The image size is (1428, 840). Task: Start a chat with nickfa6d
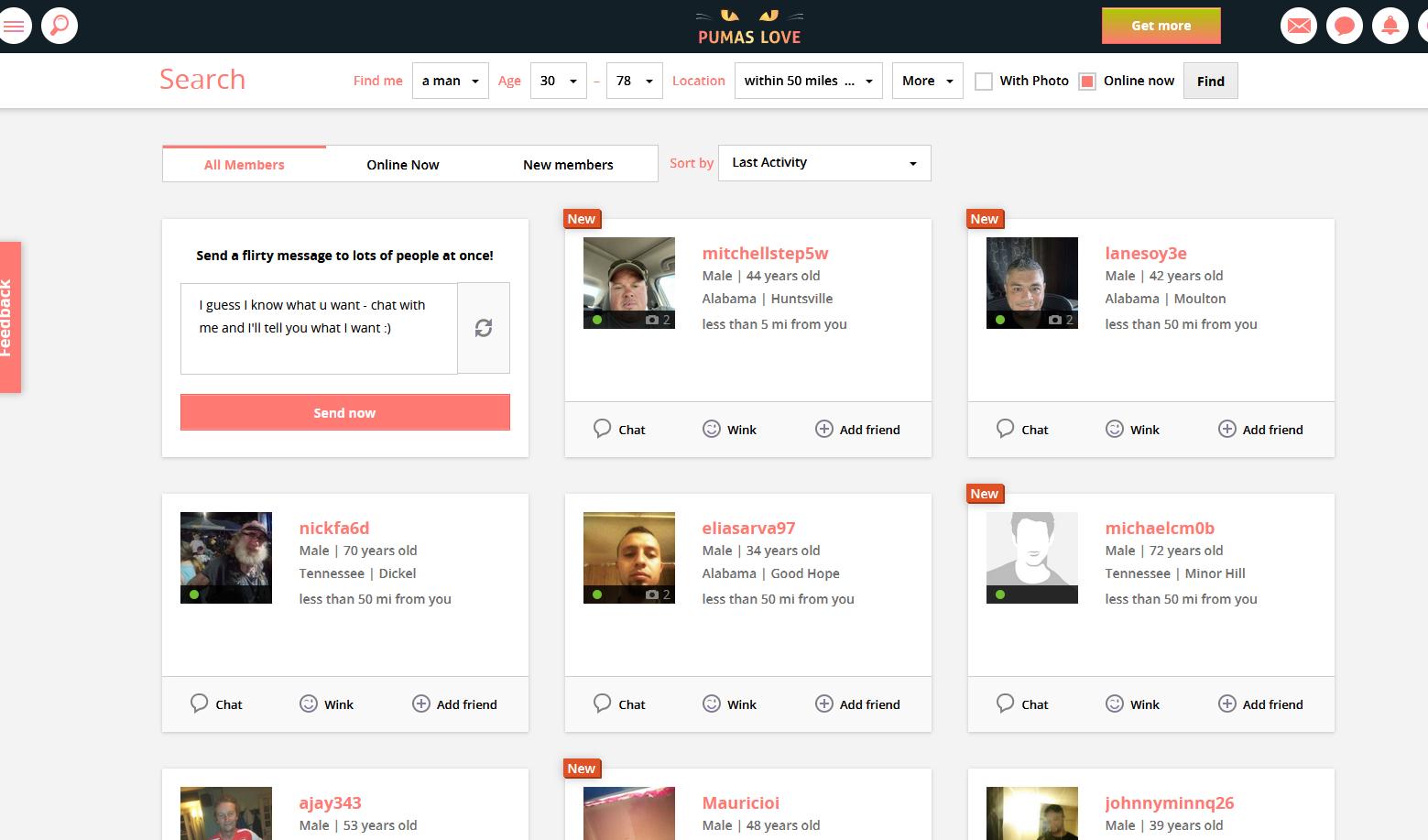point(216,704)
